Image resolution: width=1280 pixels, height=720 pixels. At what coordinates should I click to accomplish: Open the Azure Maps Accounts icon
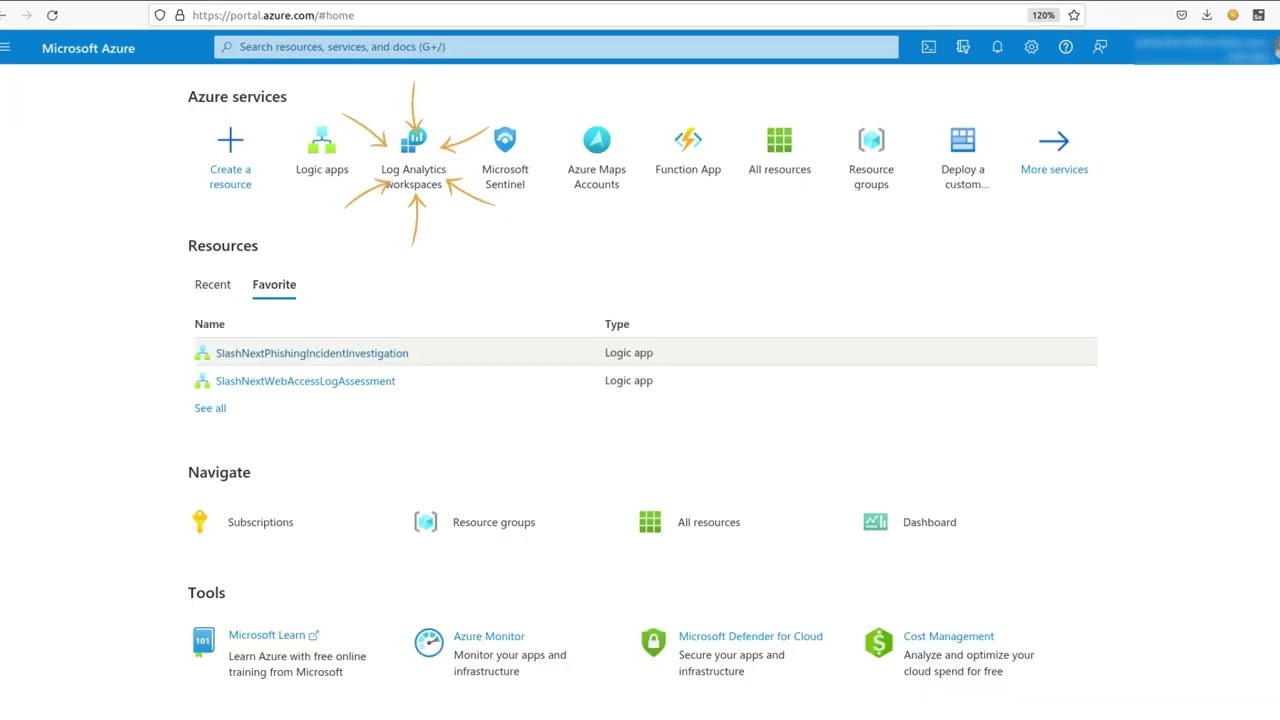597,140
